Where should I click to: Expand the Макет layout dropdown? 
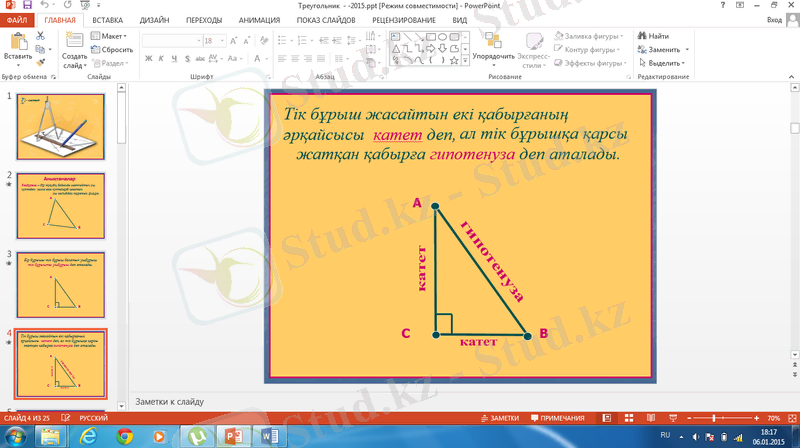tap(113, 36)
